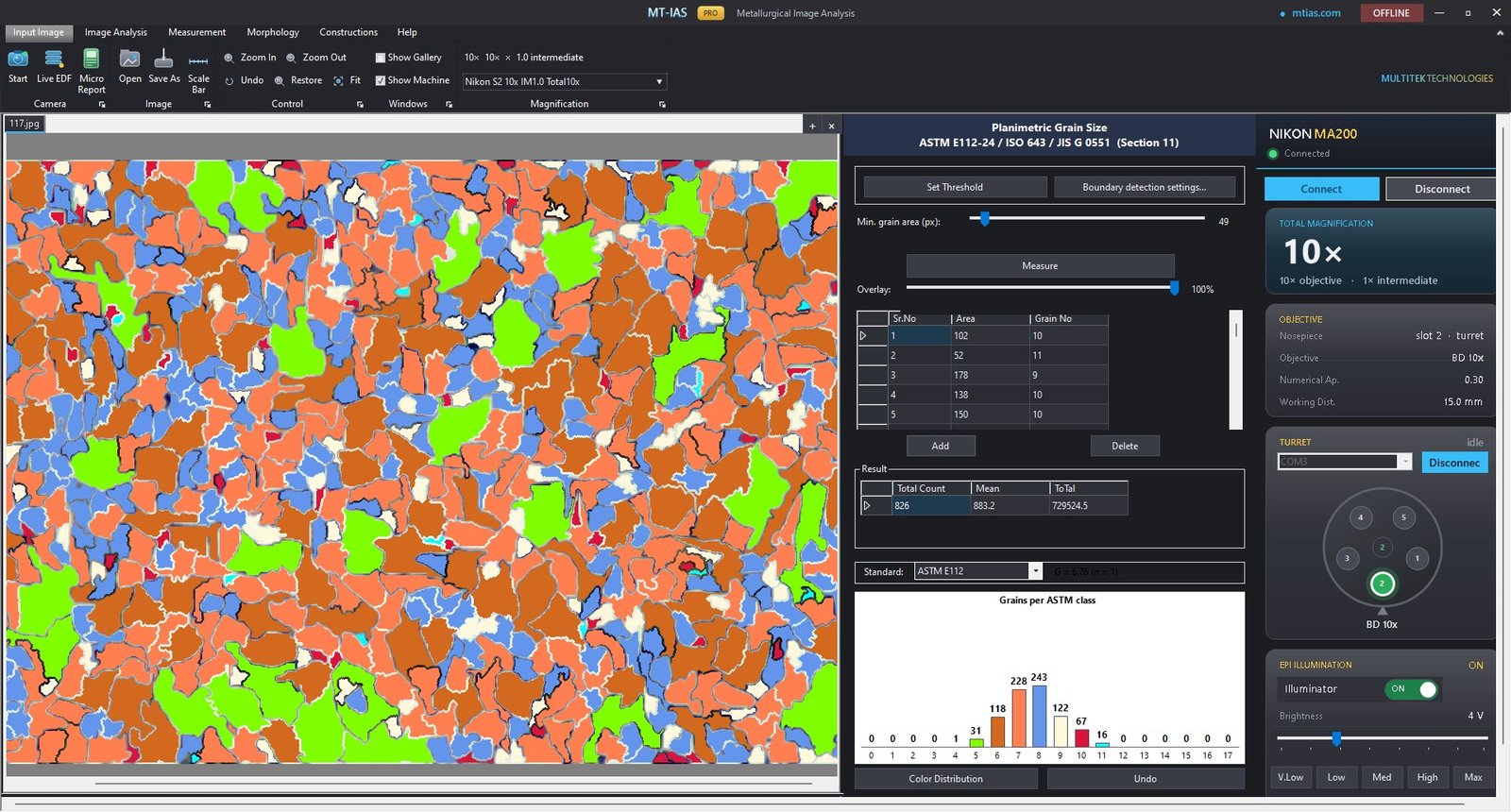Expand row 1 in the grain table
The width and height of the screenshot is (1511, 812).
coord(863,336)
